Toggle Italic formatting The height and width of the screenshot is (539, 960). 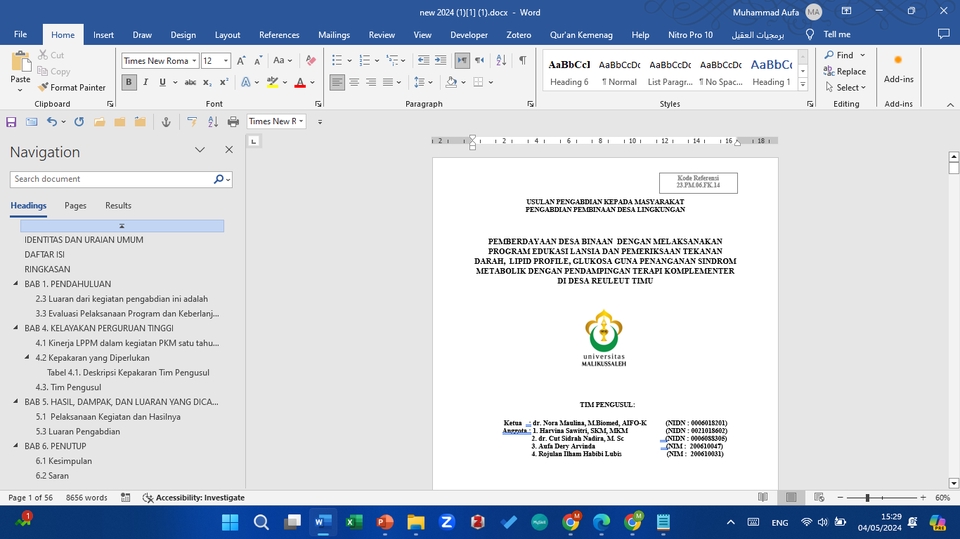pos(146,82)
